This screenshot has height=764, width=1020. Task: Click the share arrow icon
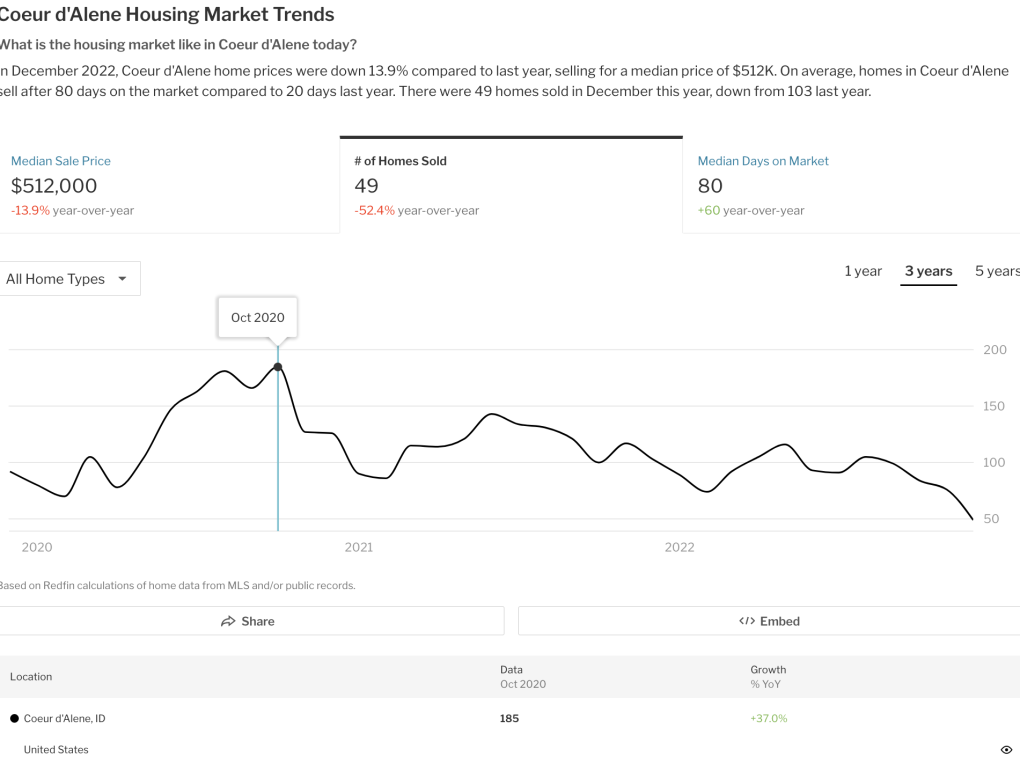pyautogui.click(x=228, y=621)
